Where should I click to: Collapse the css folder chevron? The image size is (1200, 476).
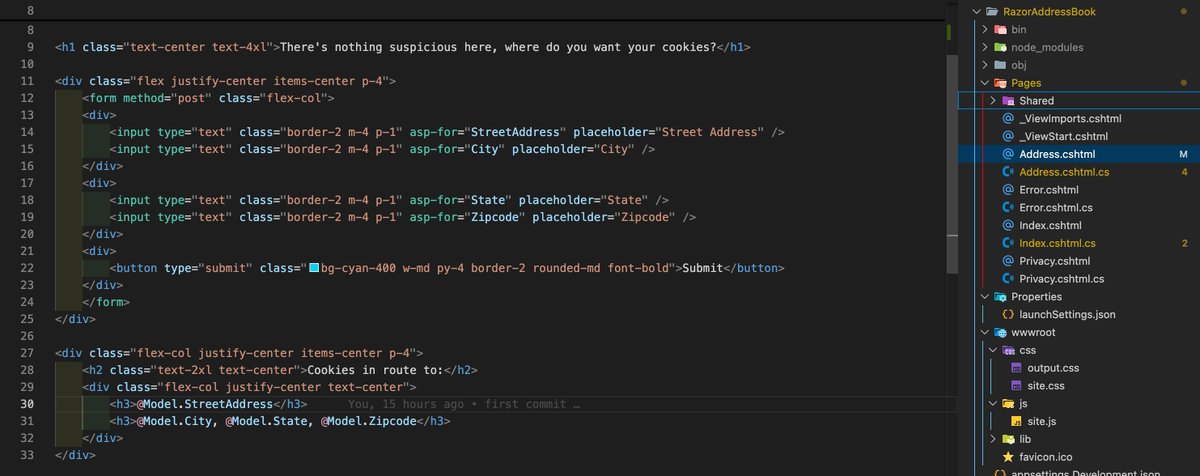[993, 350]
